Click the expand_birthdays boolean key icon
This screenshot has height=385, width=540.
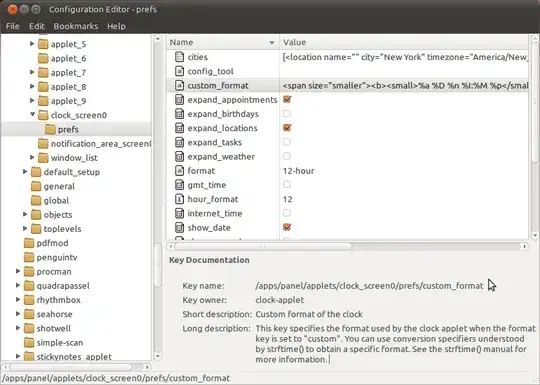coord(179,114)
